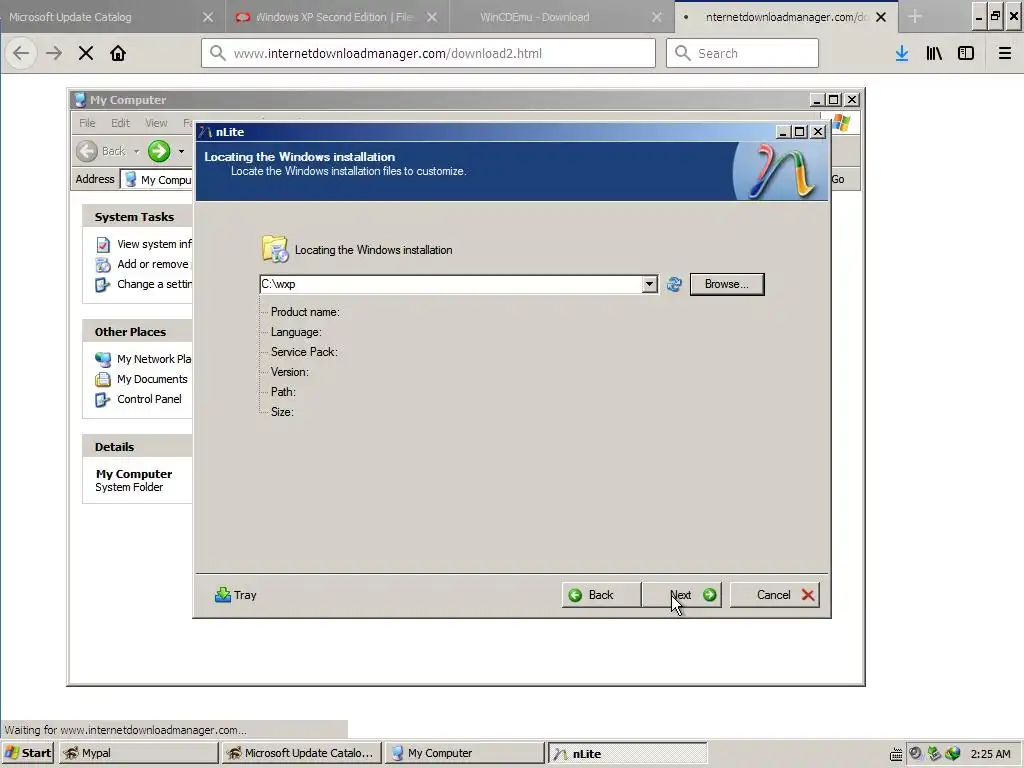This screenshot has width=1024, height=768.
Task: Open the forward history dropdown arrow in My Computer
Action: 182,152
